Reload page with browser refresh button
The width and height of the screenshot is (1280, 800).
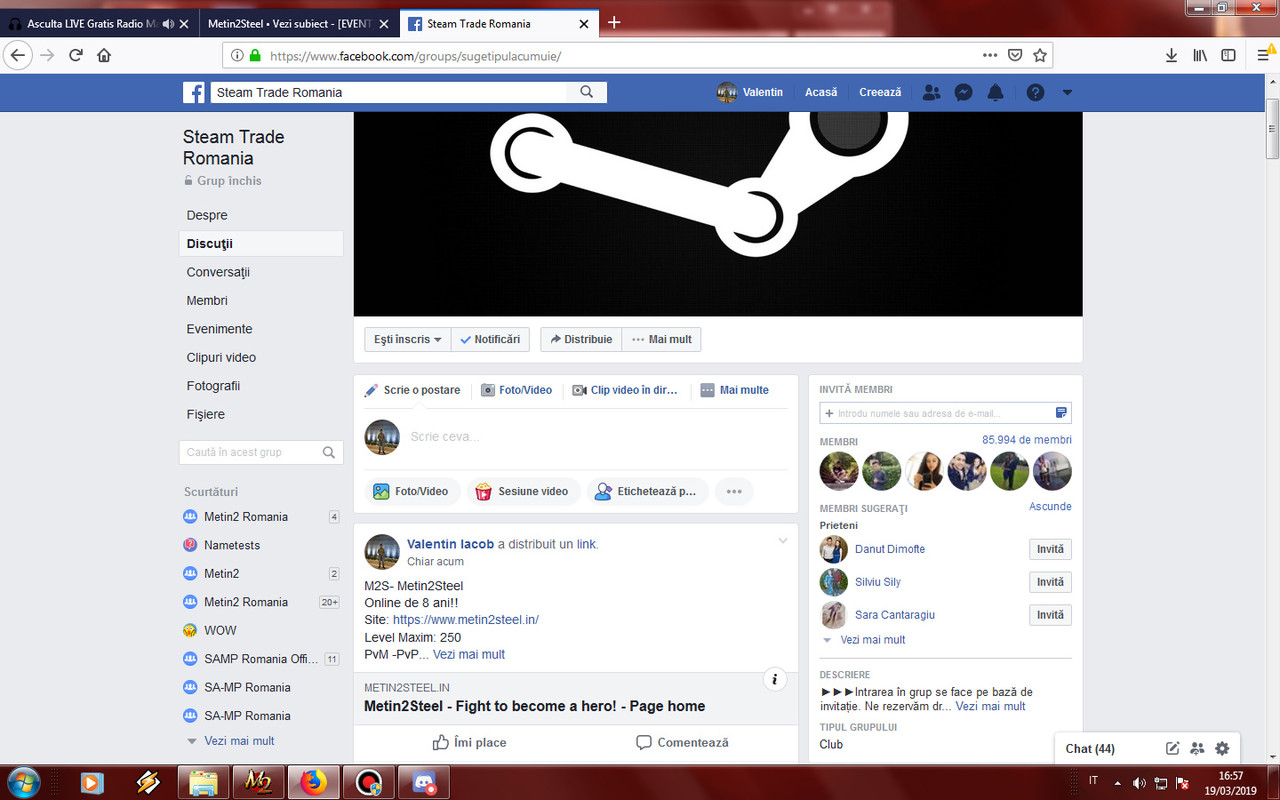75,56
